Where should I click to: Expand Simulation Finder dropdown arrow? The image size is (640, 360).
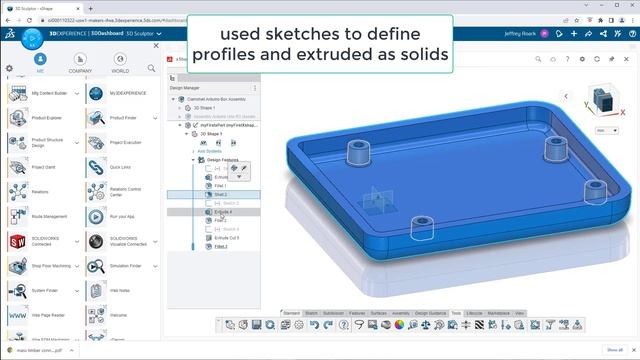(155, 266)
